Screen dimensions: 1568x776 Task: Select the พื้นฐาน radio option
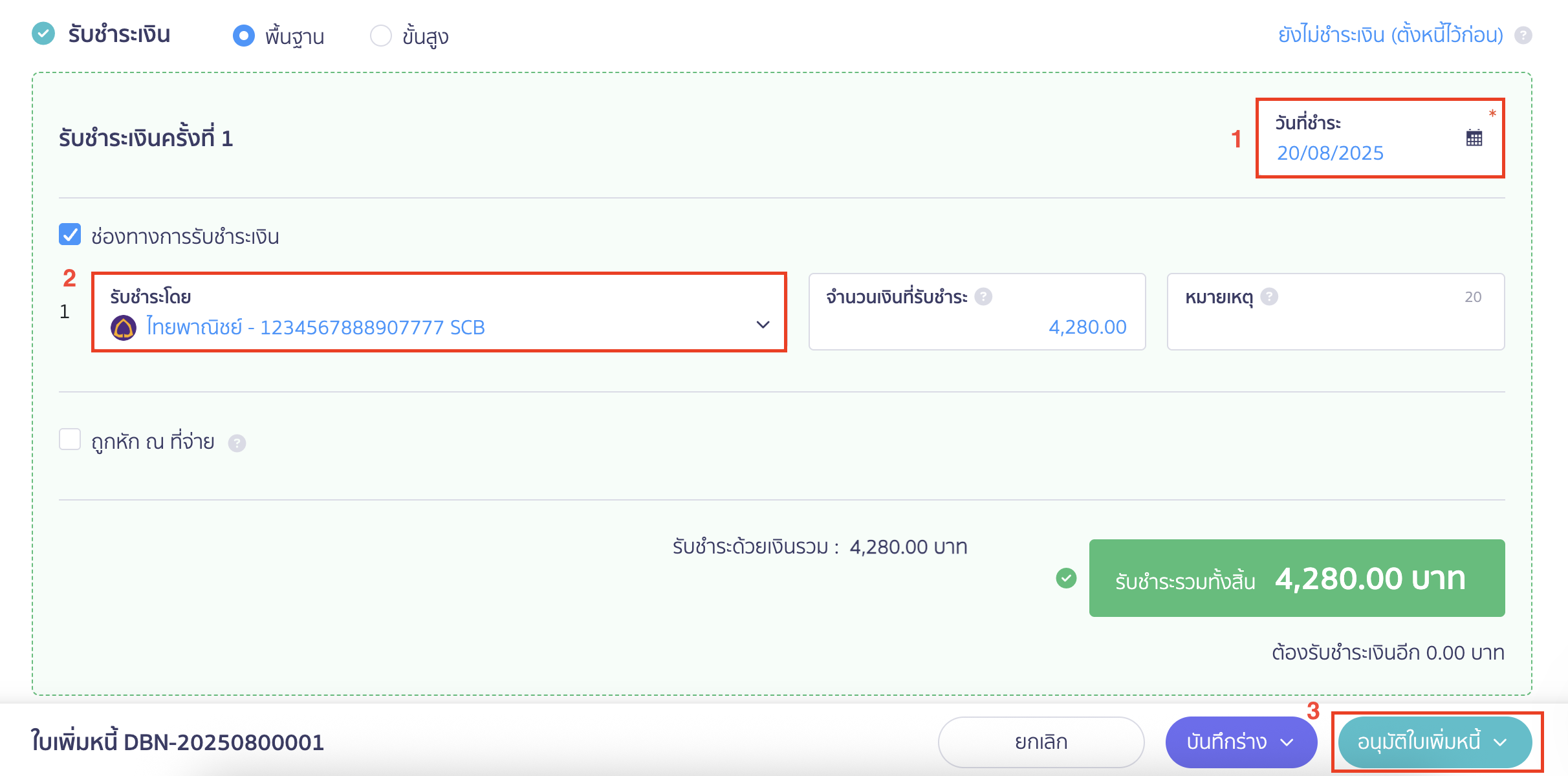point(243,36)
